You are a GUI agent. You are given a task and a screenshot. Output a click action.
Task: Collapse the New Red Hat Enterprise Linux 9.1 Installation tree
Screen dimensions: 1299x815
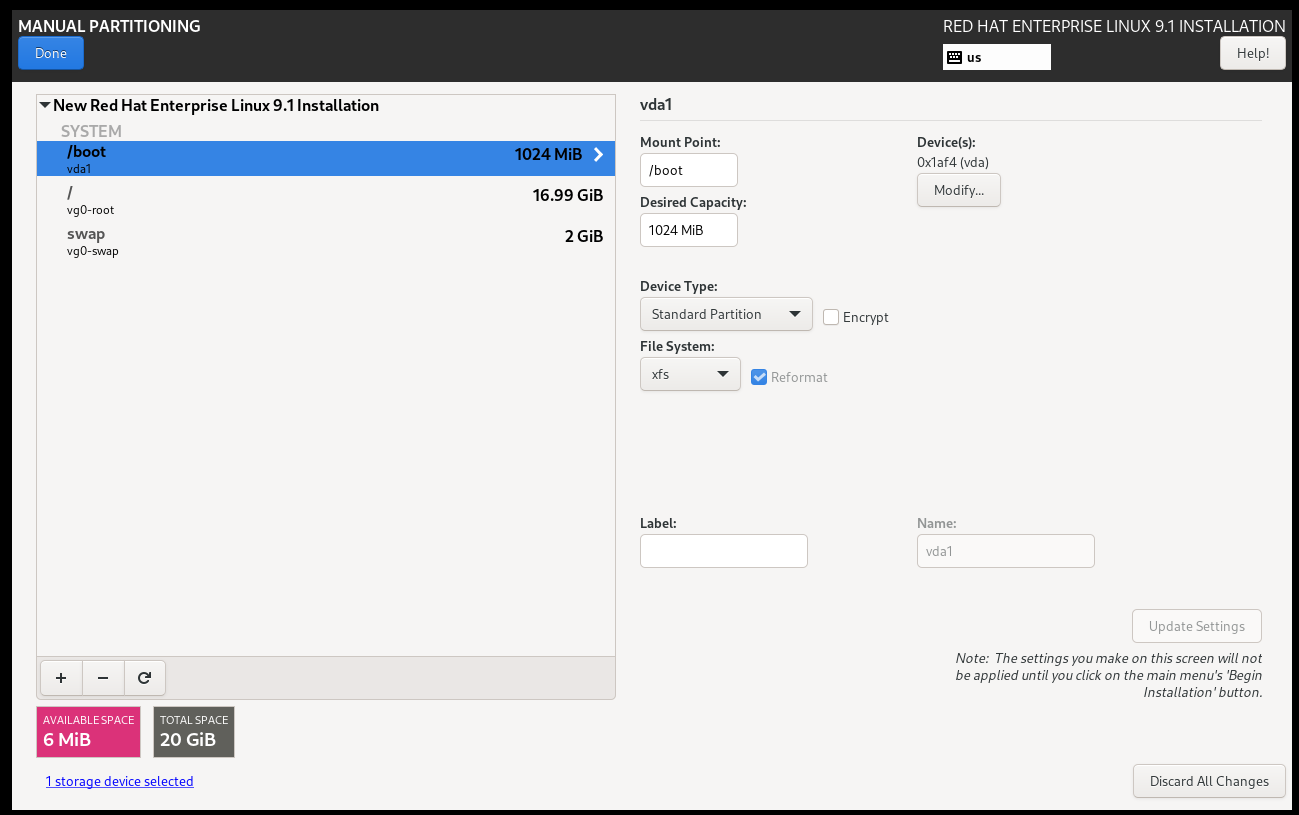44,105
